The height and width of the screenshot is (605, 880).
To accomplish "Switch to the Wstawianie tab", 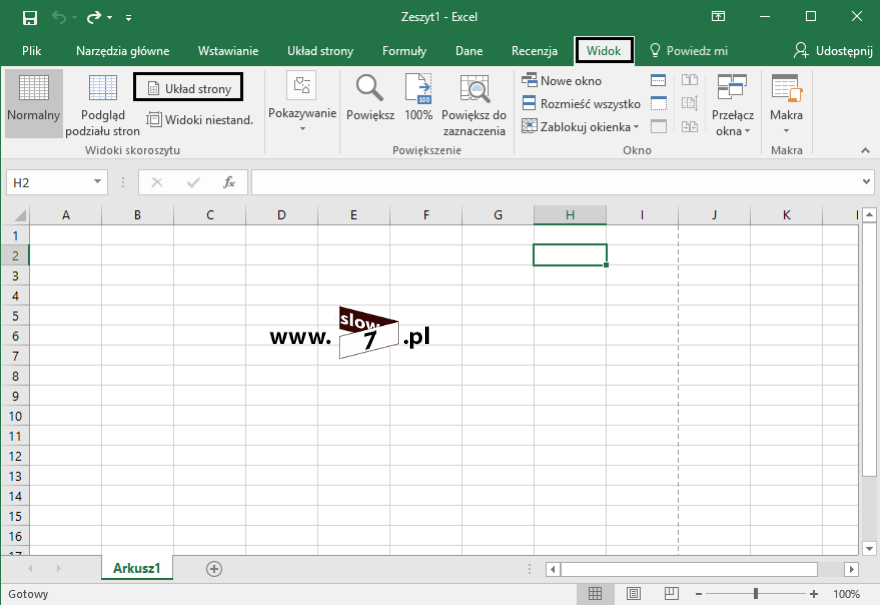I will tap(228, 51).
